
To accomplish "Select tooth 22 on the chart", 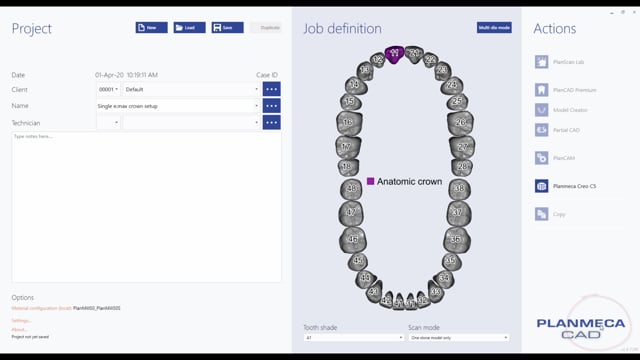I will [430, 60].
